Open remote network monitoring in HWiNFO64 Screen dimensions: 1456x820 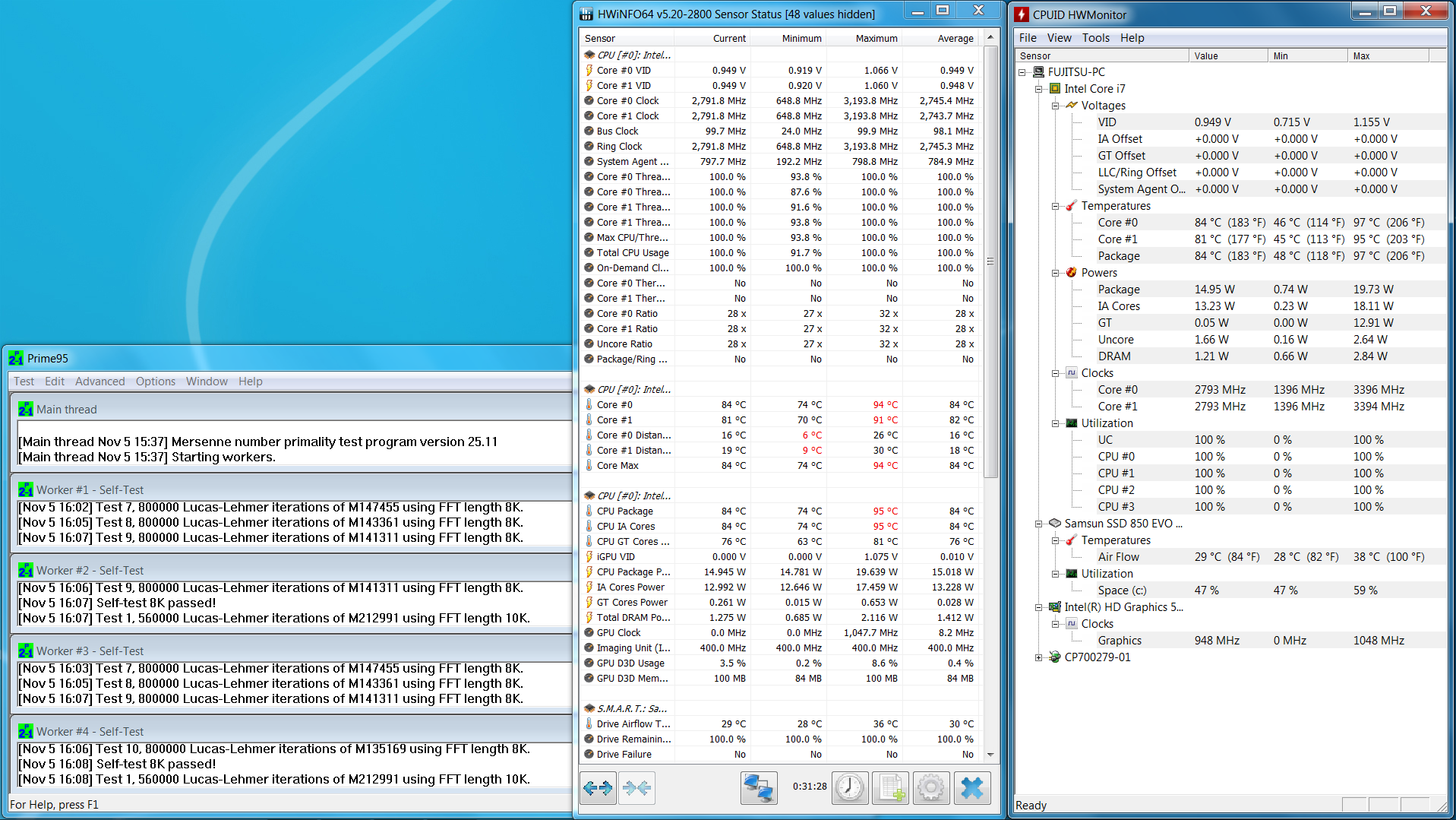point(759,788)
